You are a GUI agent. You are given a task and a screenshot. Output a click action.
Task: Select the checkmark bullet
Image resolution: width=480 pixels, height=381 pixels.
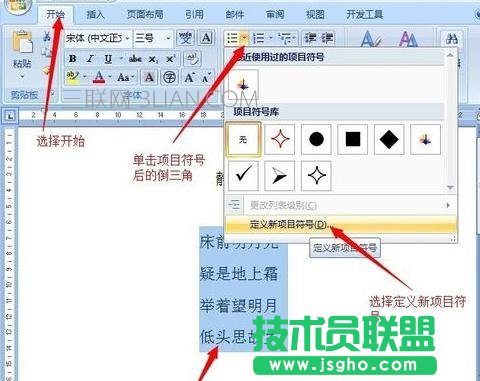243,176
